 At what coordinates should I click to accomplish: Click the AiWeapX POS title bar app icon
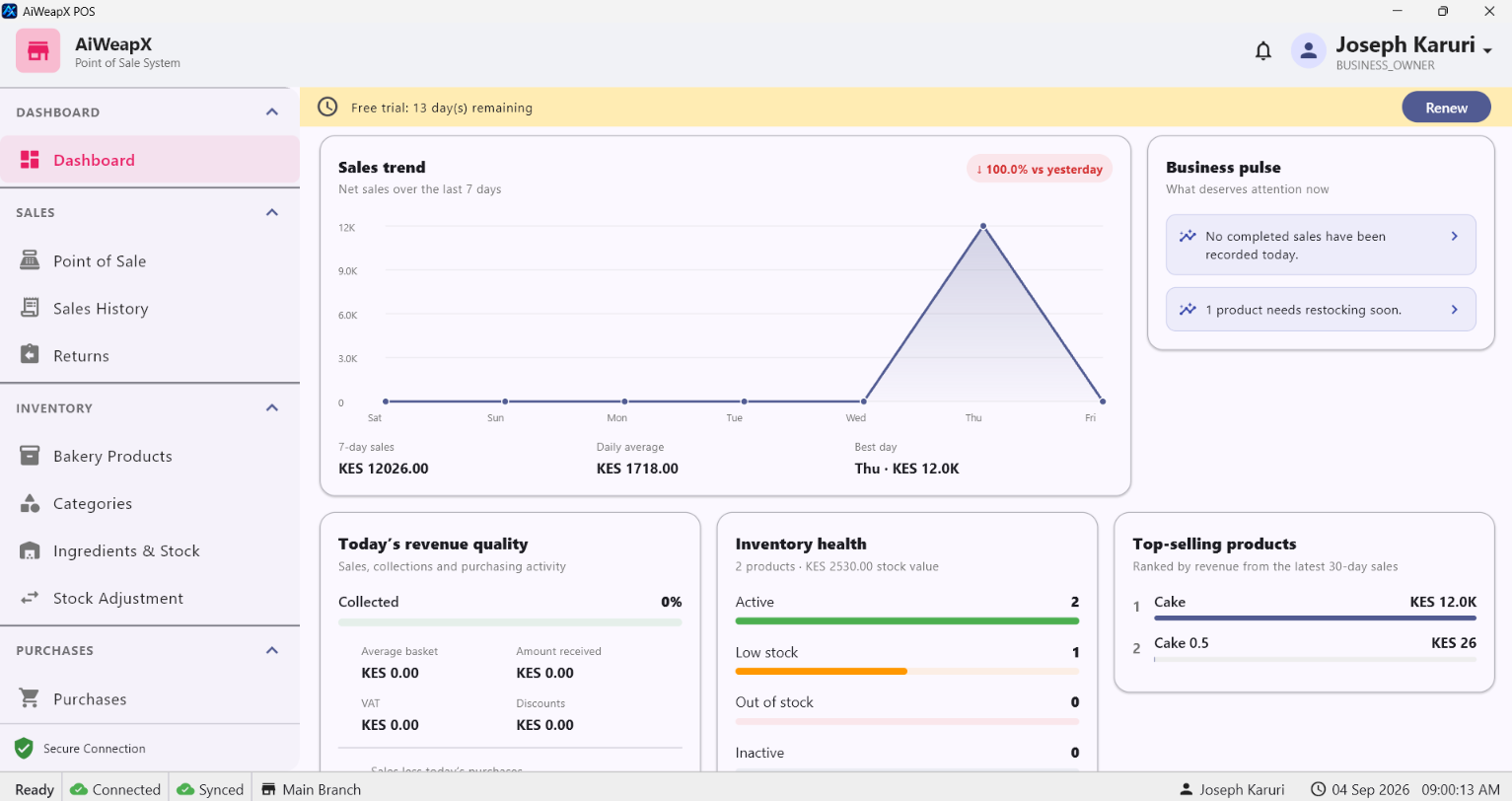[10, 11]
